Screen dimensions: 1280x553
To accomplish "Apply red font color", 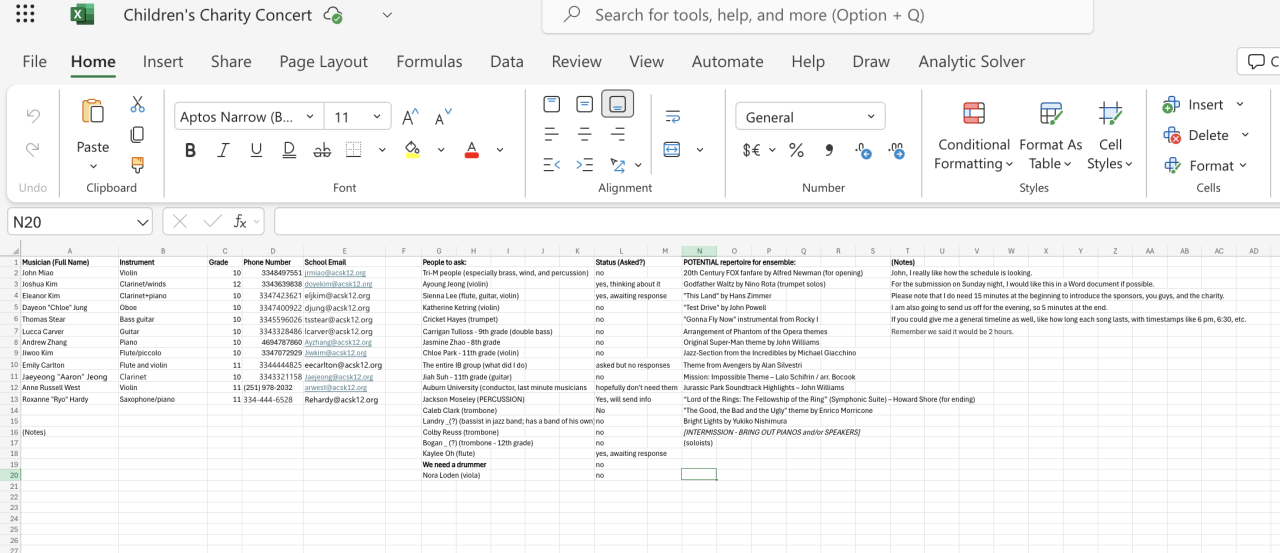I will point(472,150).
